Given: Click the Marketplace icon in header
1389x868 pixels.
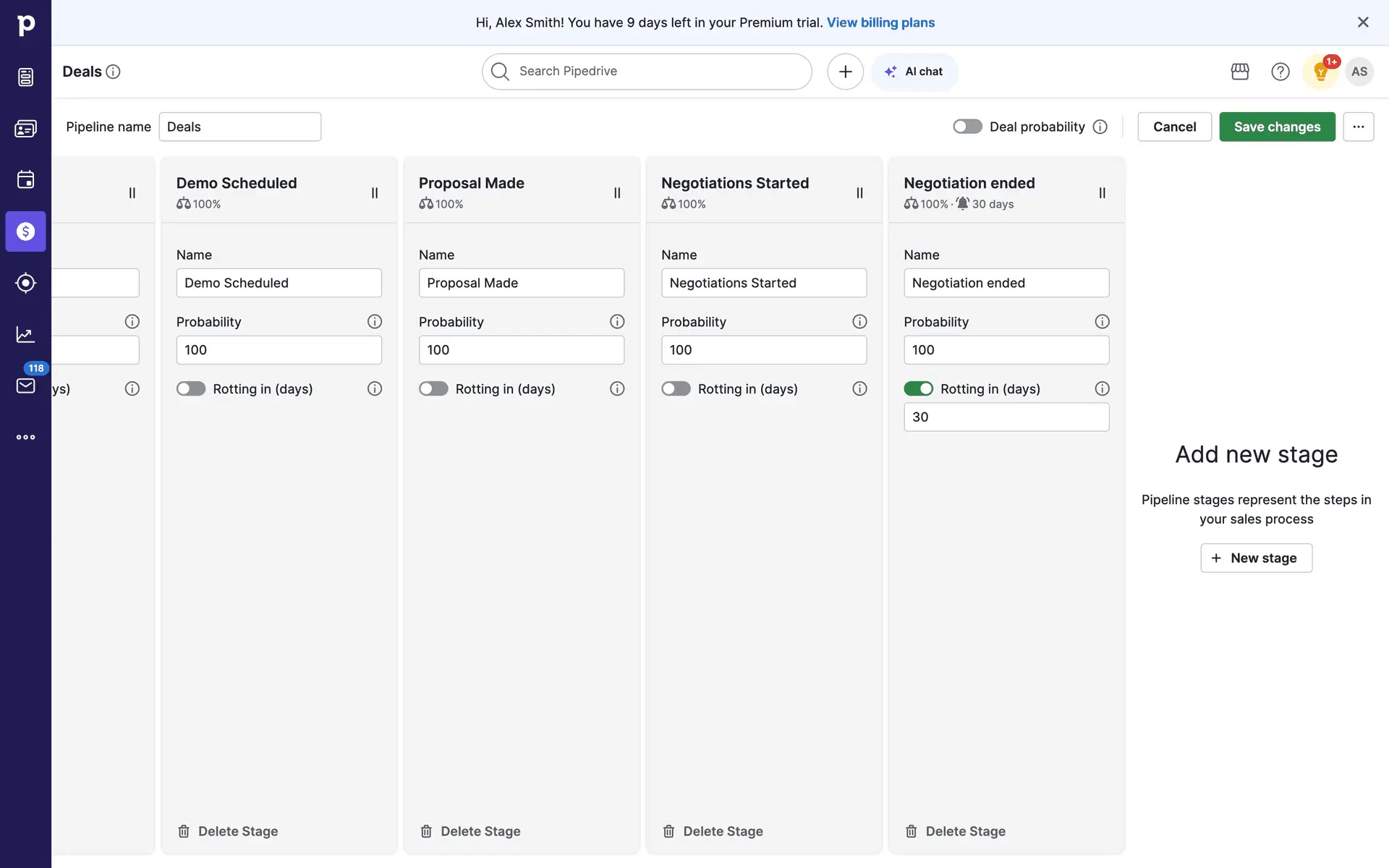Looking at the screenshot, I should tap(1240, 72).
